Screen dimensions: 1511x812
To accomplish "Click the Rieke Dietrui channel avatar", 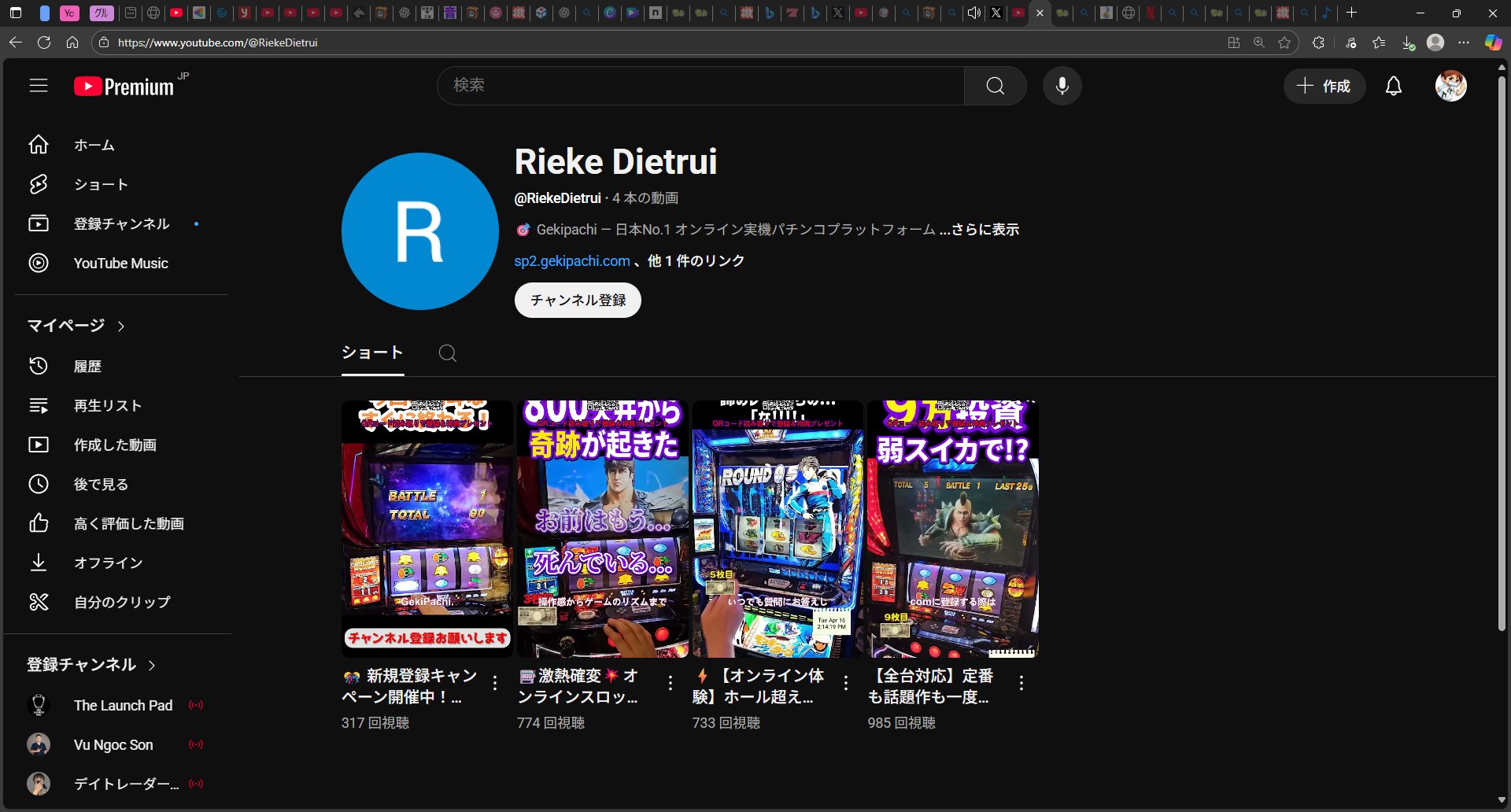I will 420,231.
